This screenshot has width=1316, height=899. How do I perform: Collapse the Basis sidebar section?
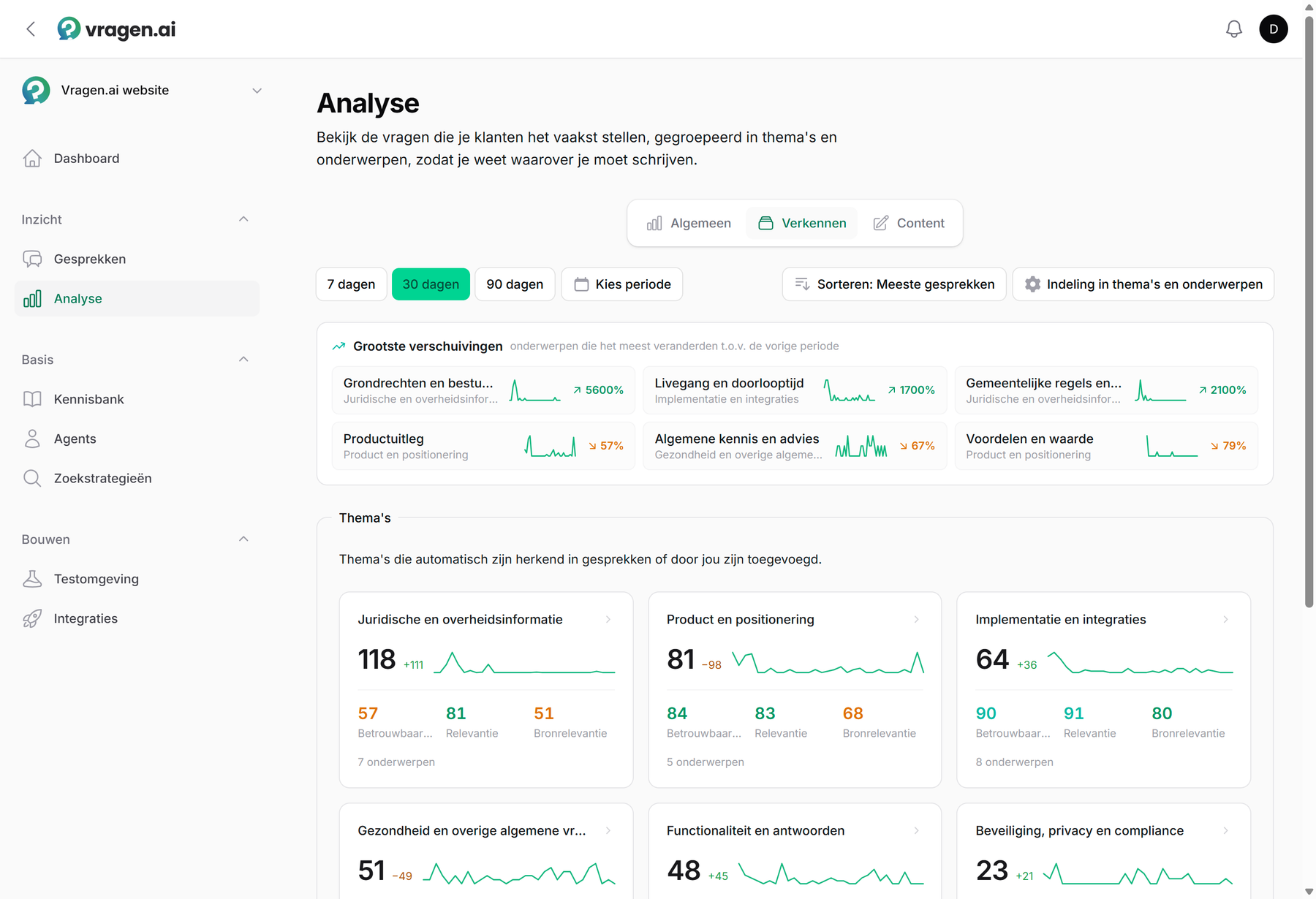point(243,360)
